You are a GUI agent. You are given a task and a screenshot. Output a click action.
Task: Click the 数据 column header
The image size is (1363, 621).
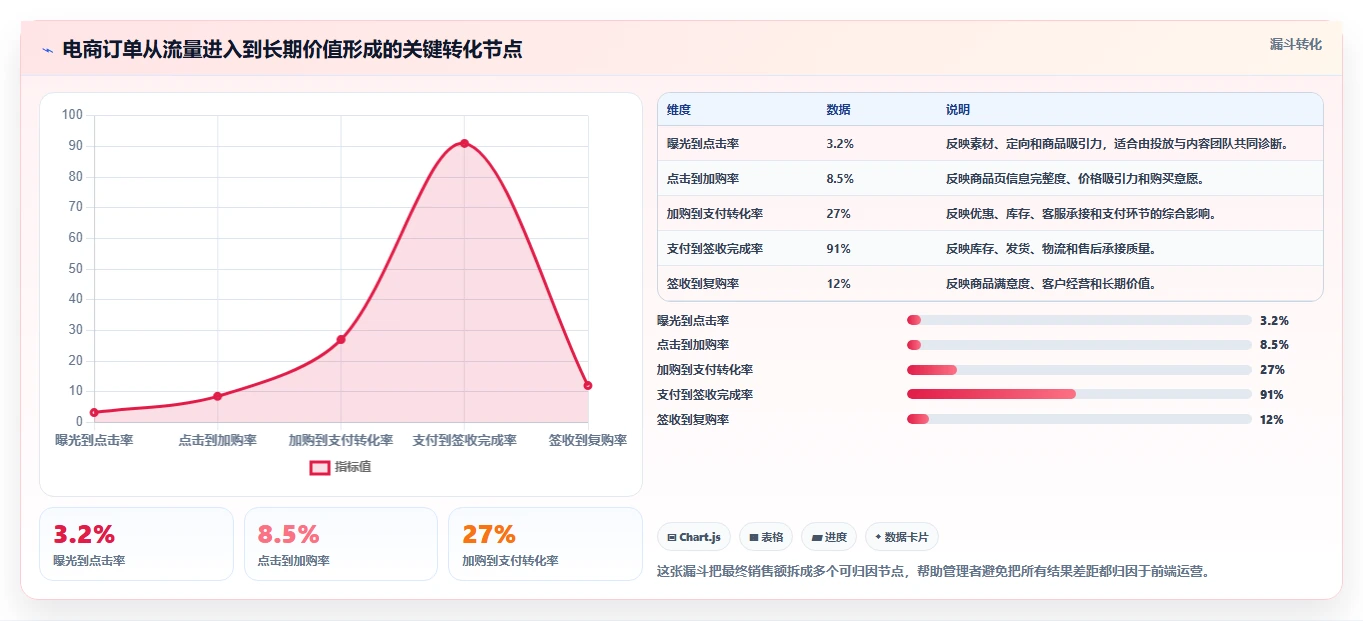point(839,110)
